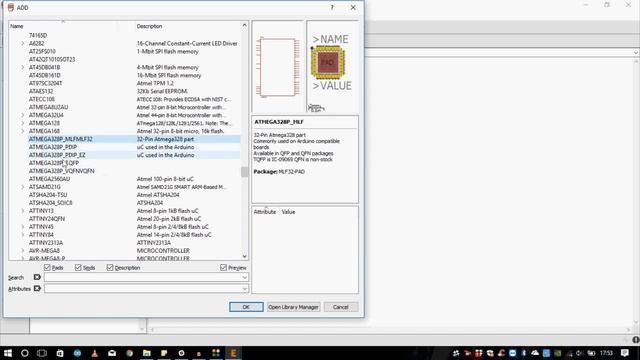Select the ATMEGA328P_PDIP part

(x=53, y=147)
